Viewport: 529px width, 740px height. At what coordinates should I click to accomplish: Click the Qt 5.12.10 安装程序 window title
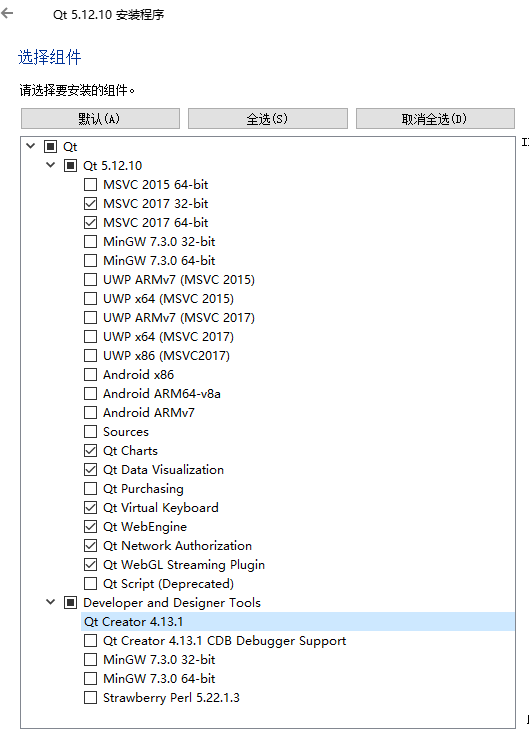(109, 15)
